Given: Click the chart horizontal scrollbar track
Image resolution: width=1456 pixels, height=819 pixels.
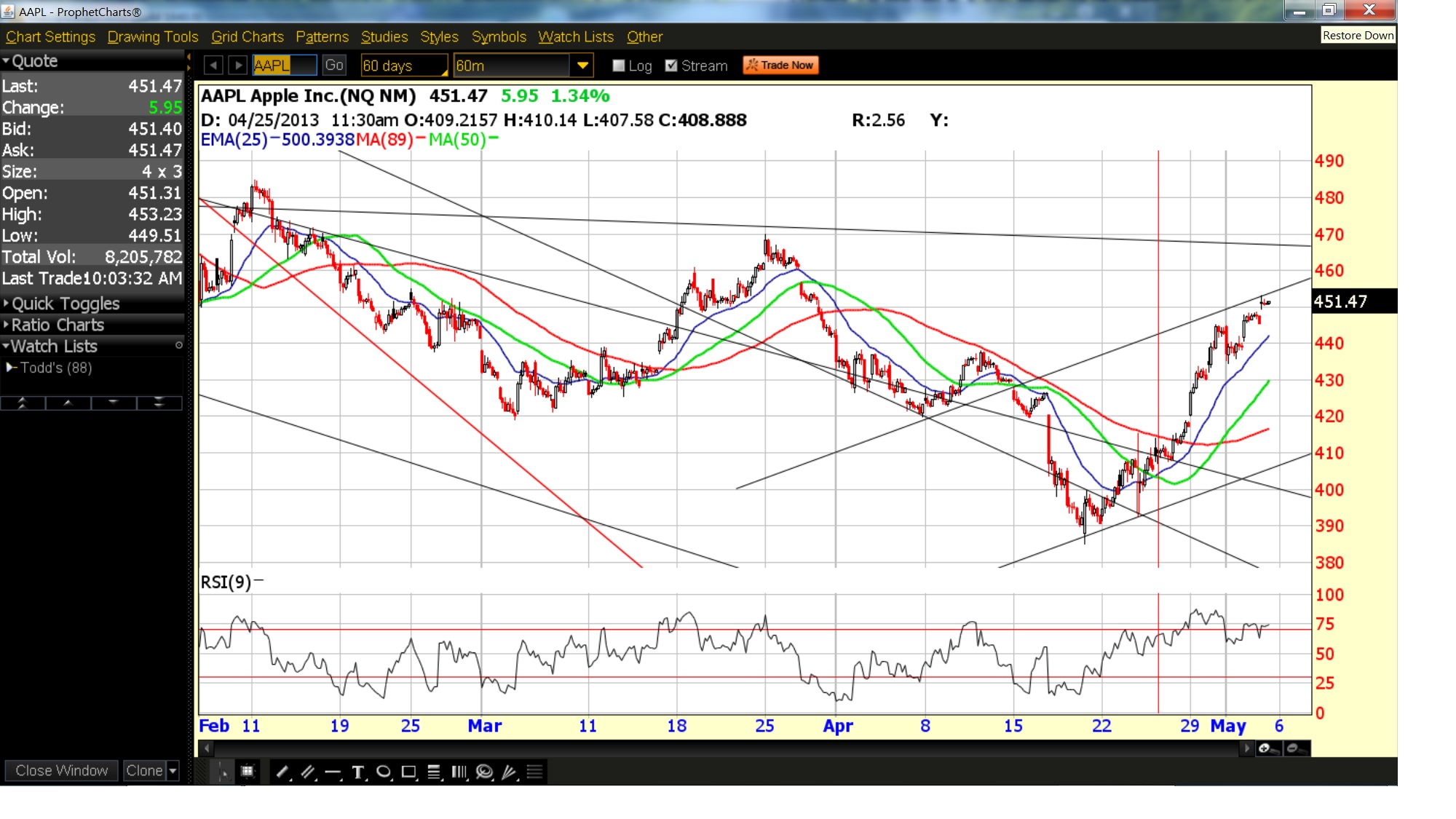Looking at the screenshot, I should point(728,748).
